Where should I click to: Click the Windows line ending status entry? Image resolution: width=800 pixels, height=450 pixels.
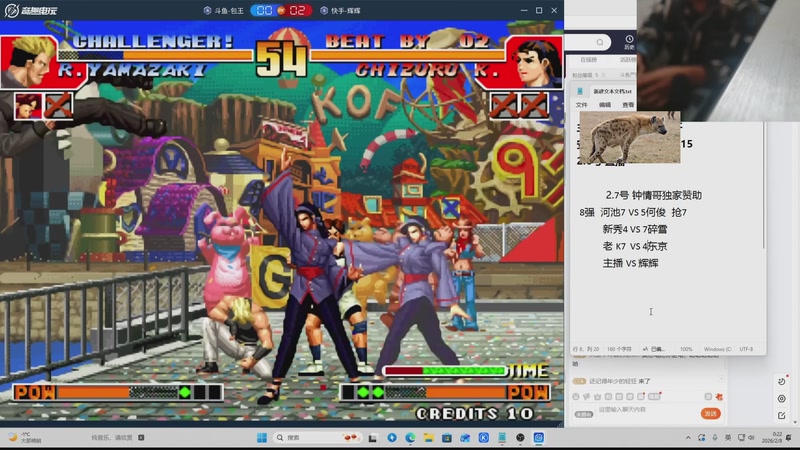point(717,349)
